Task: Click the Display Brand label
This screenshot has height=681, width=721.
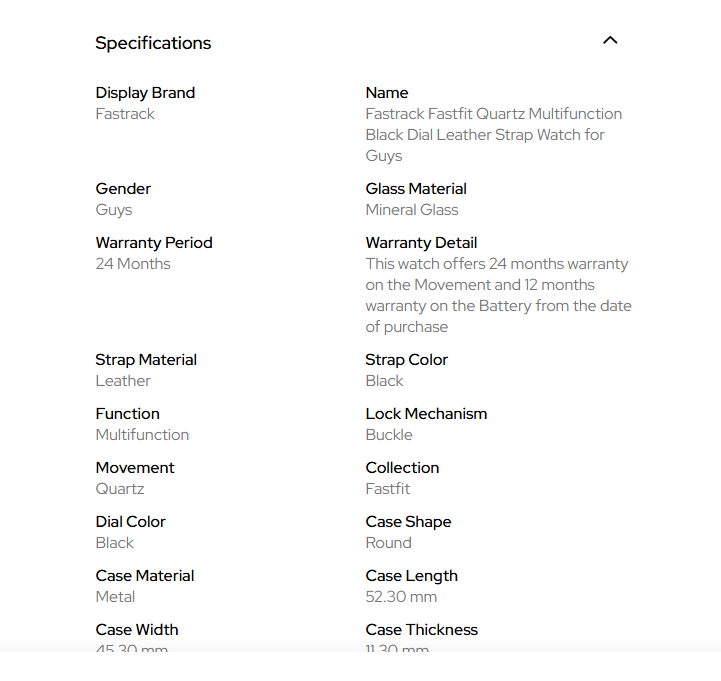Action: pos(145,93)
